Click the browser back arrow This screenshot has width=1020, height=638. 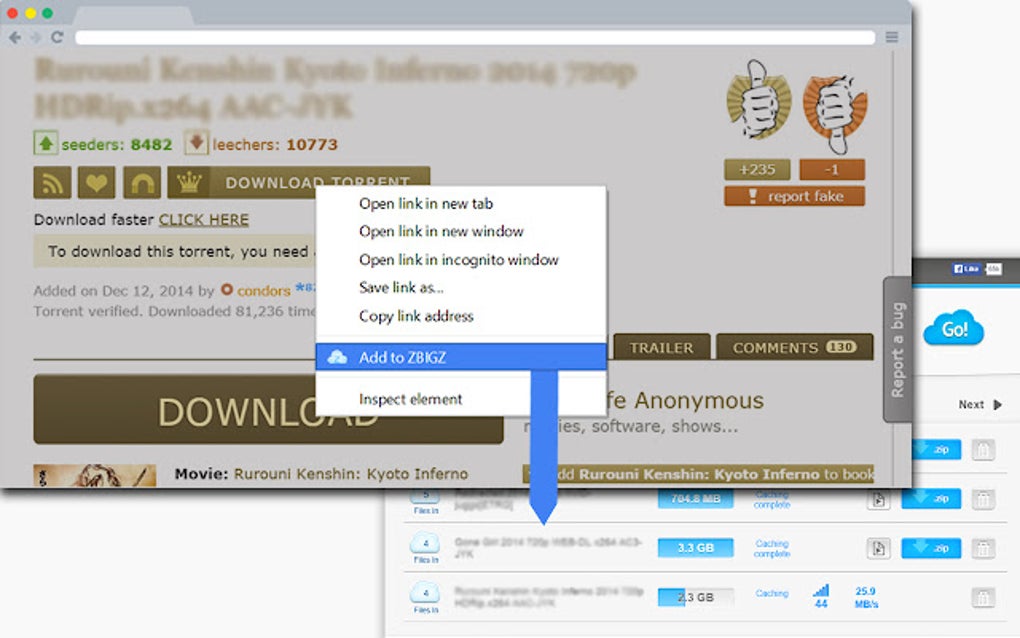(x=14, y=36)
